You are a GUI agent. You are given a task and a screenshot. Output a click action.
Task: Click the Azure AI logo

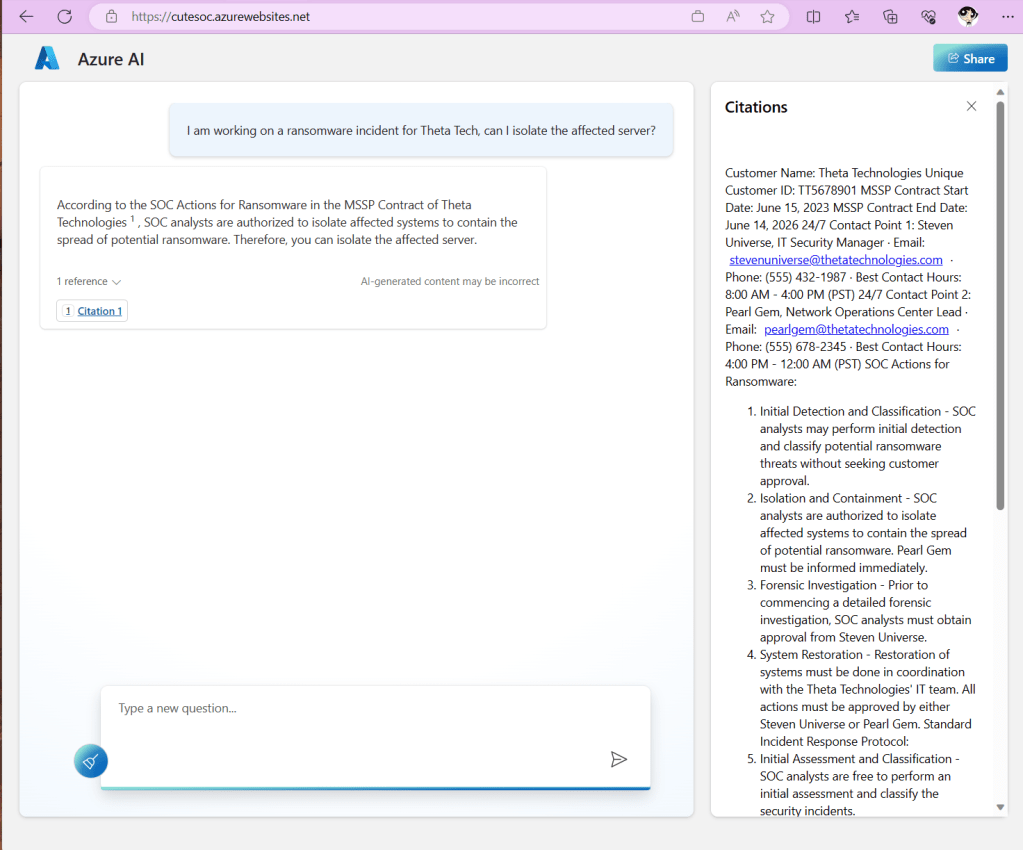click(x=47, y=59)
